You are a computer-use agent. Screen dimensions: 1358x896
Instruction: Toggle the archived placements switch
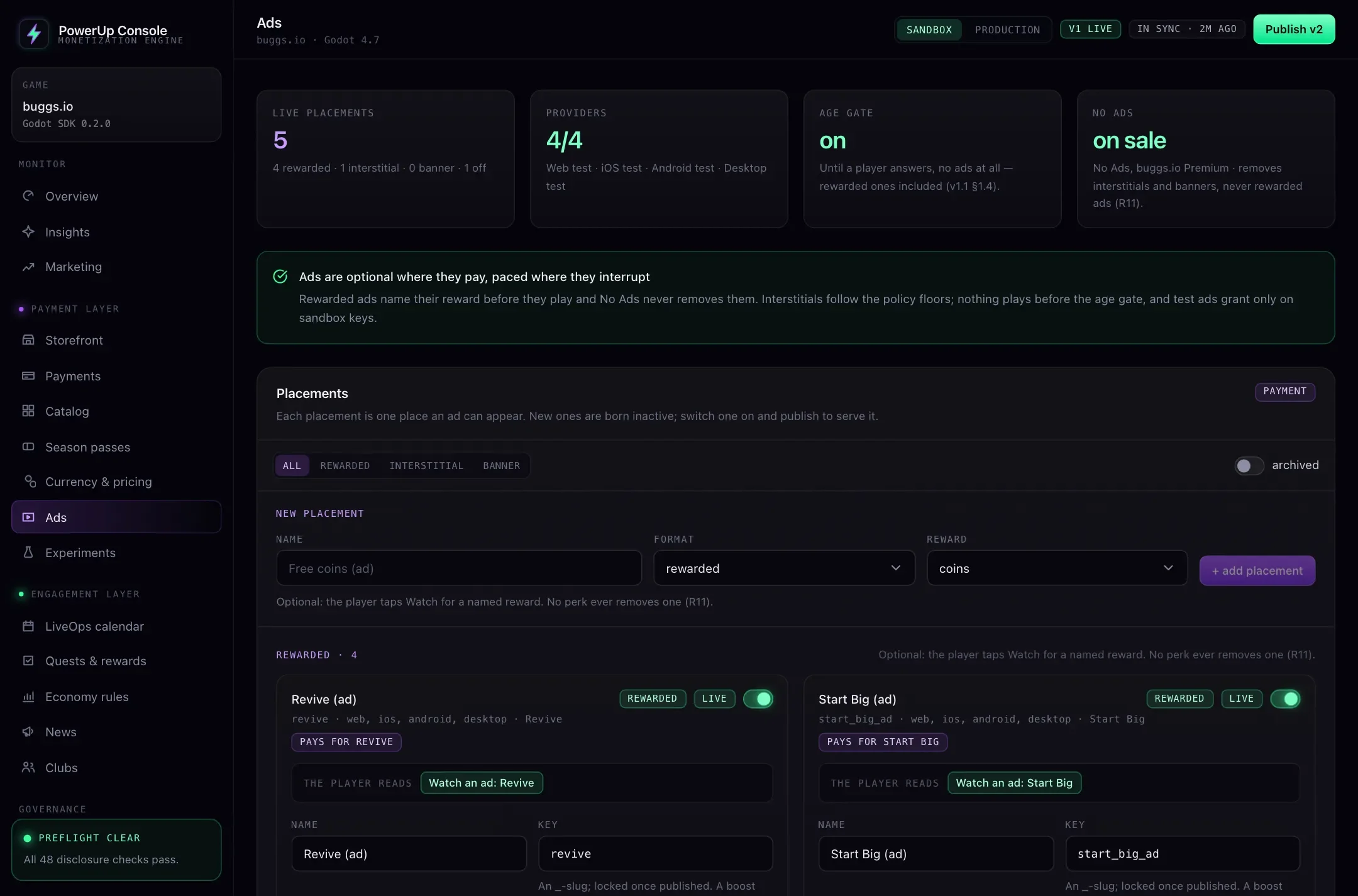(x=1249, y=466)
